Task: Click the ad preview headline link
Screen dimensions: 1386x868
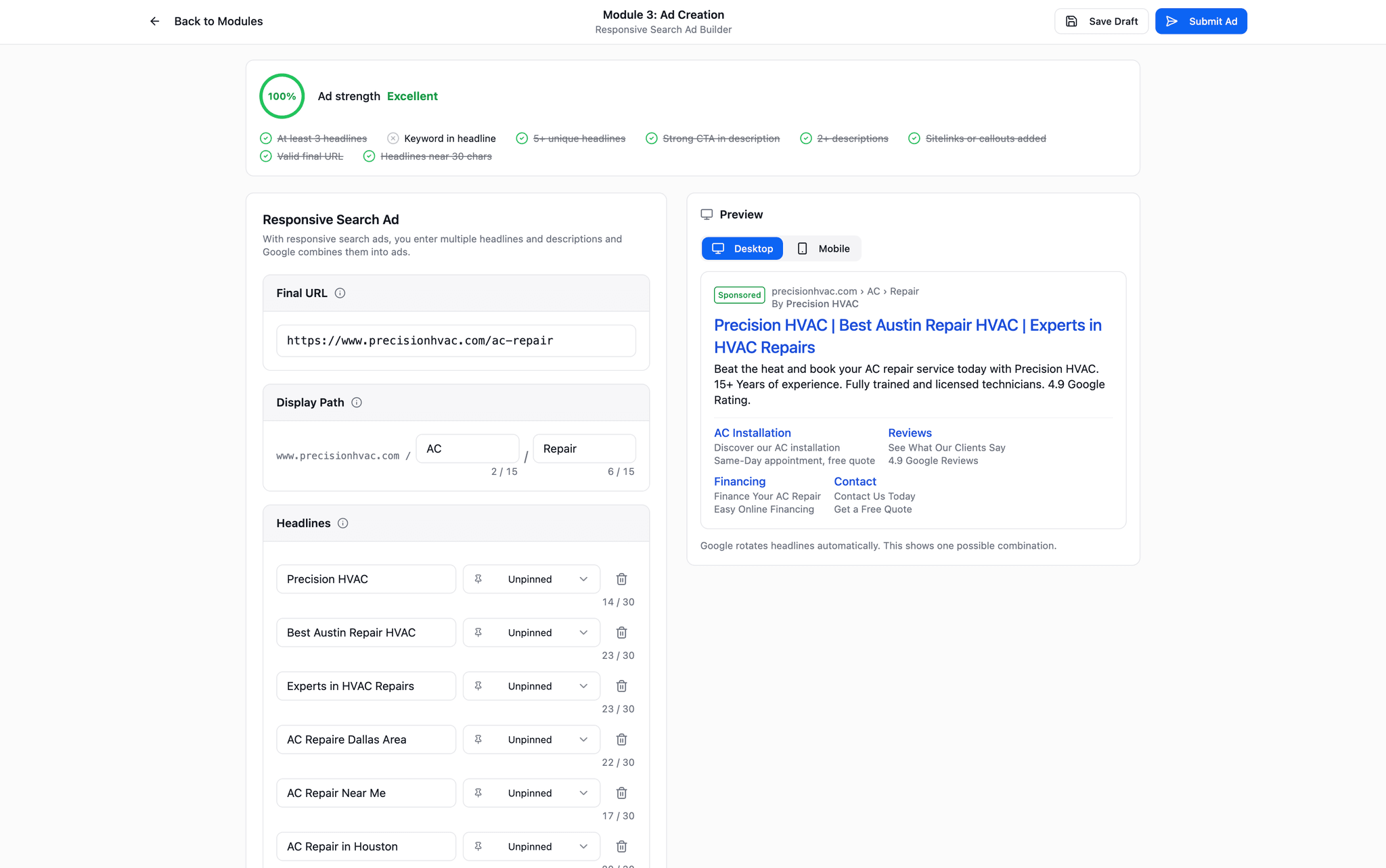Action: 908,336
